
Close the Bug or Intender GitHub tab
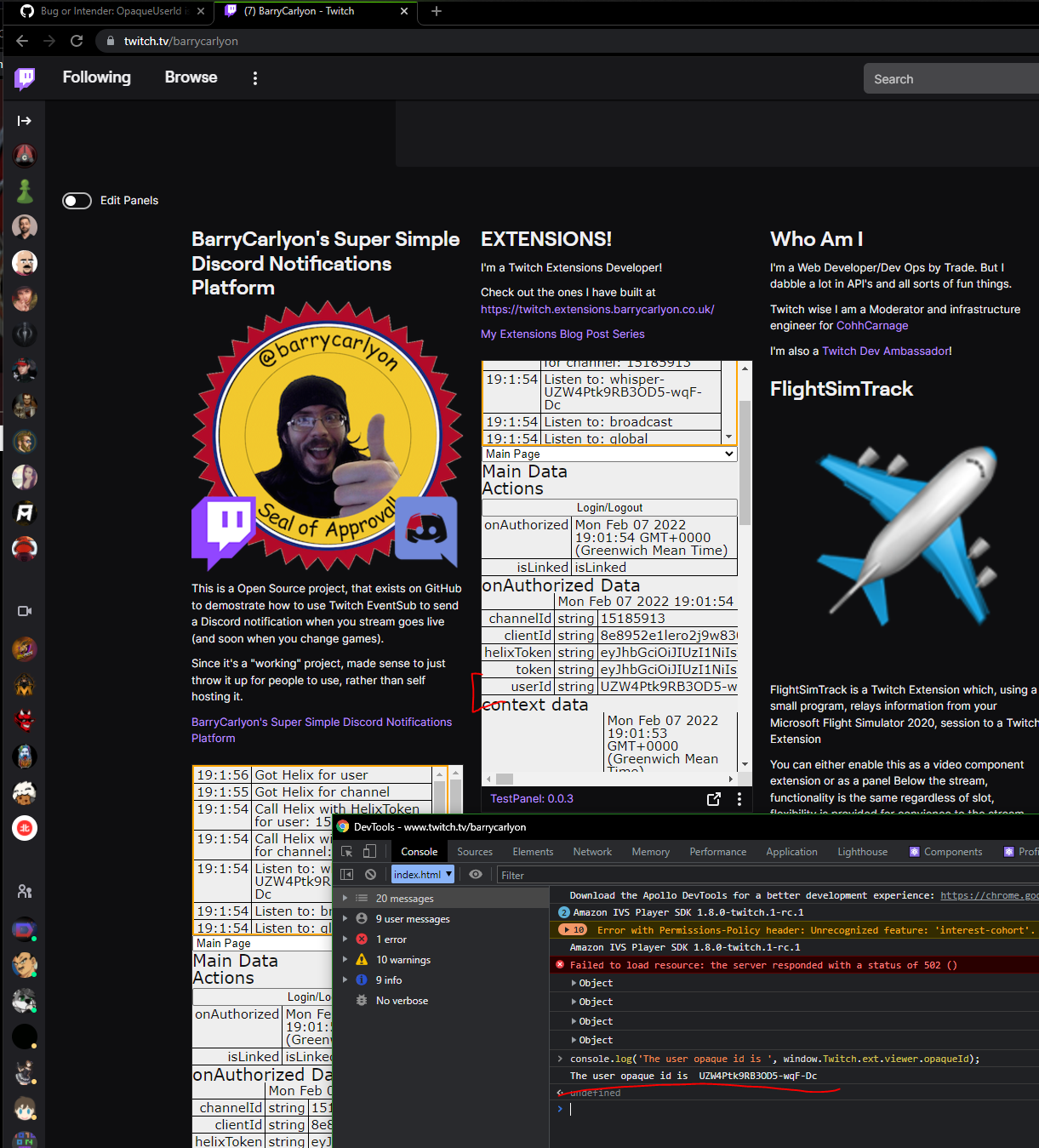pyautogui.click(x=201, y=11)
